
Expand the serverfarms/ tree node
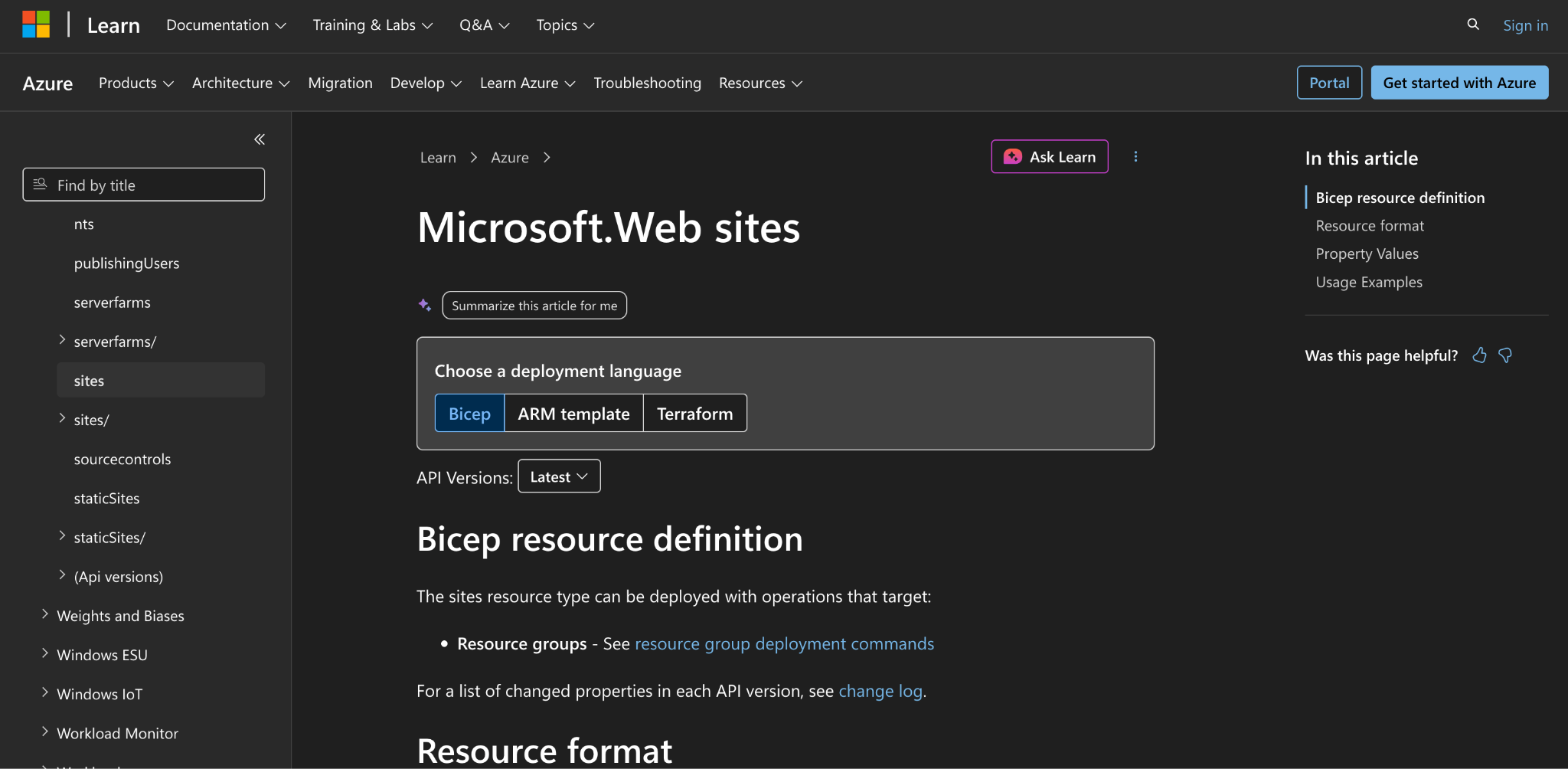62,341
